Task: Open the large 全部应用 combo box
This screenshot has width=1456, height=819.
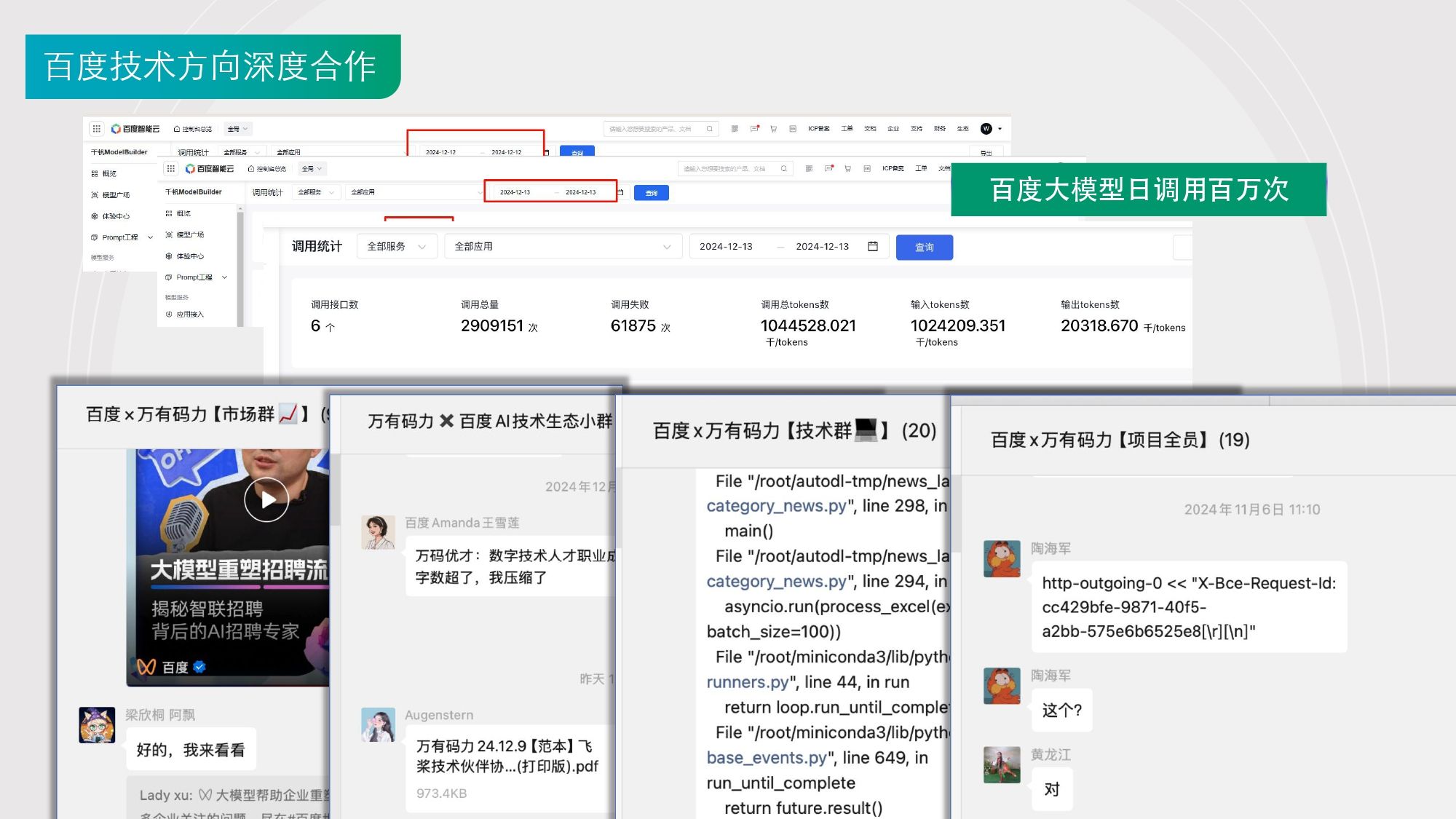Action: [x=562, y=247]
